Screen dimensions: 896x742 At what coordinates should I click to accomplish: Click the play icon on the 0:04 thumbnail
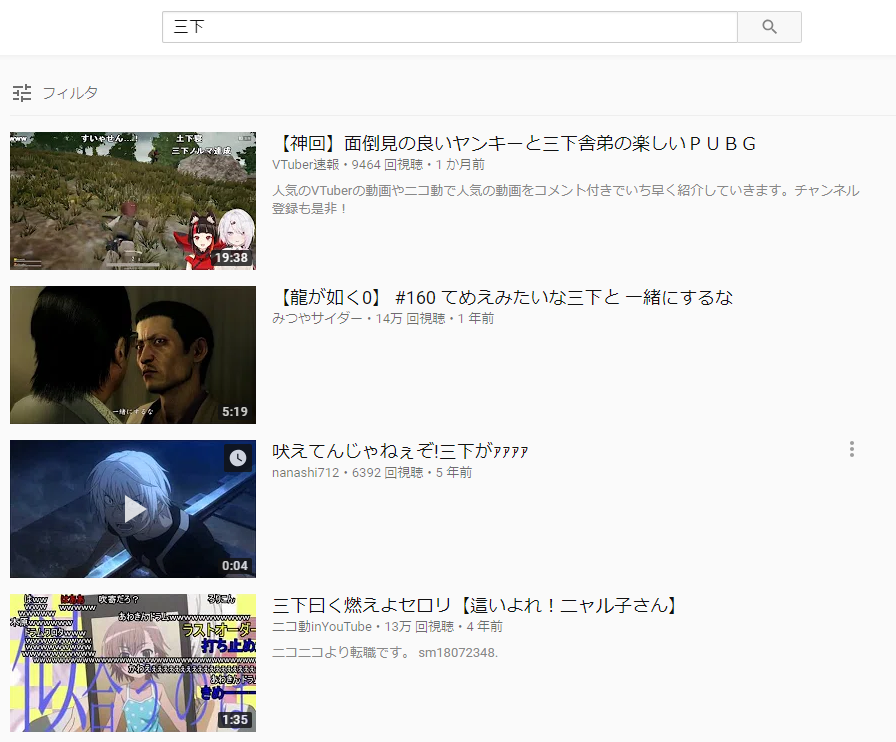(134, 509)
